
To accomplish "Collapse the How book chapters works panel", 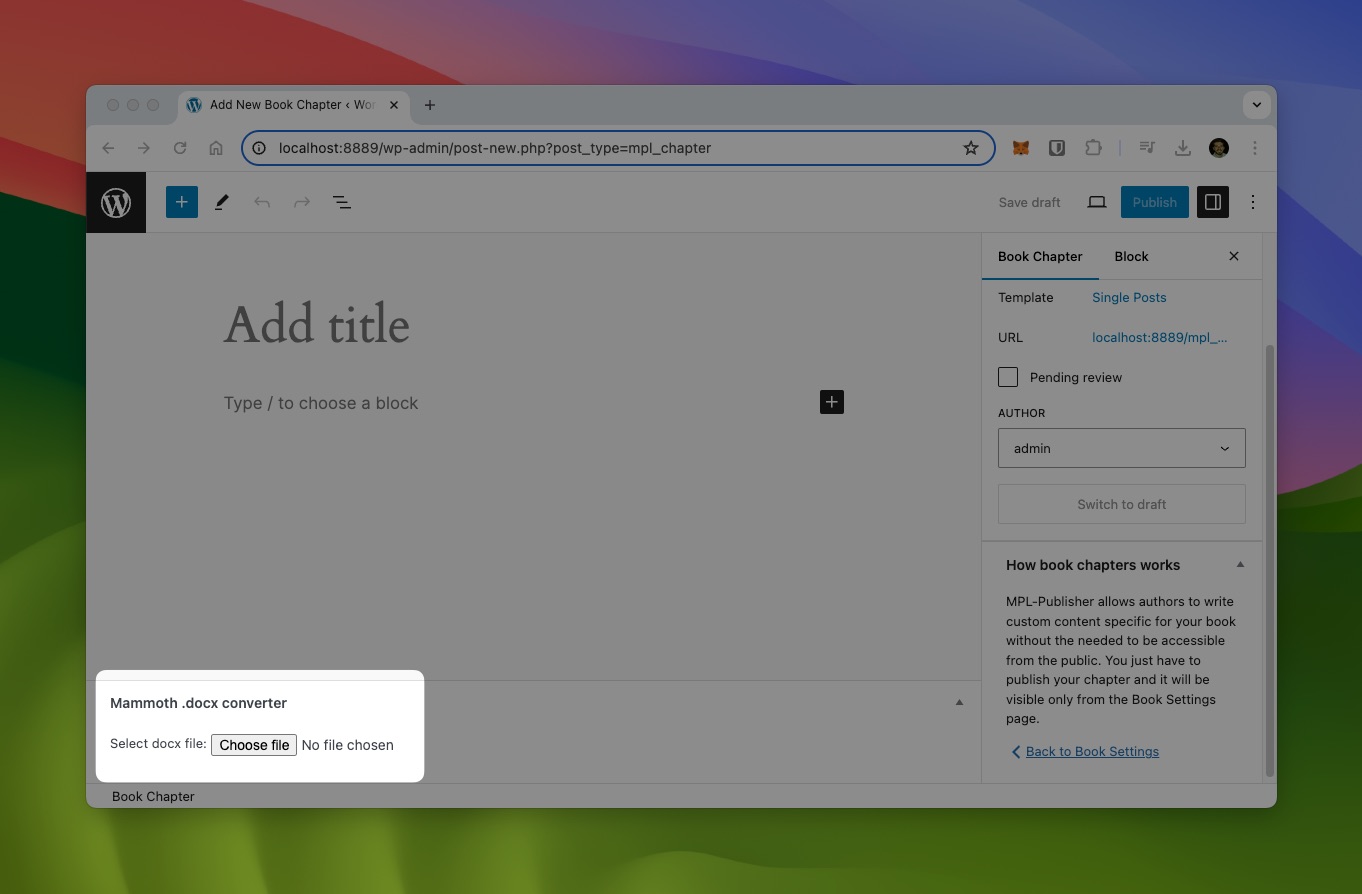I will [x=1240, y=565].
